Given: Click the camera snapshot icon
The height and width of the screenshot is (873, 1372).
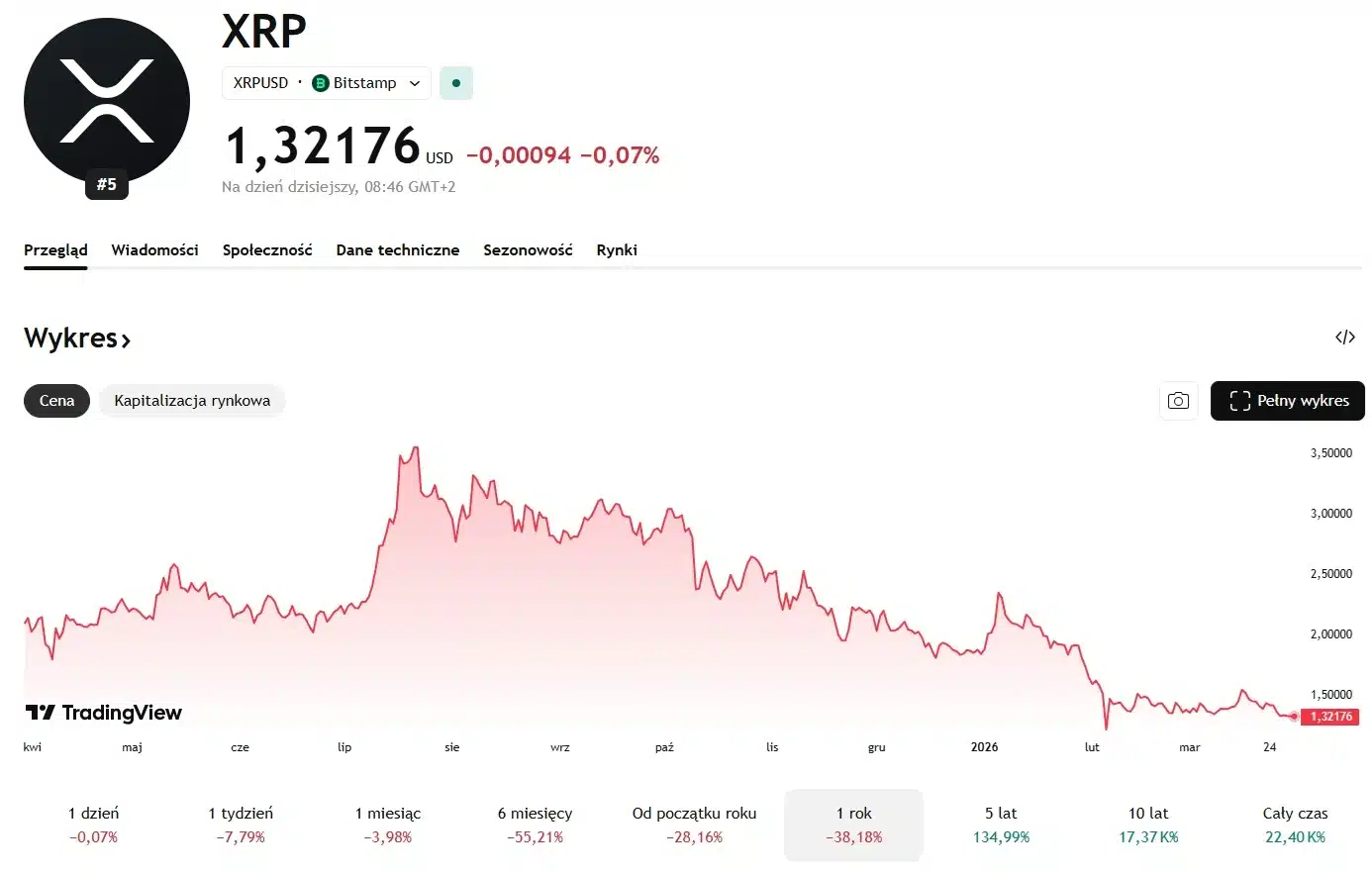Looking at the screenshot, I should click(1178, 401).
